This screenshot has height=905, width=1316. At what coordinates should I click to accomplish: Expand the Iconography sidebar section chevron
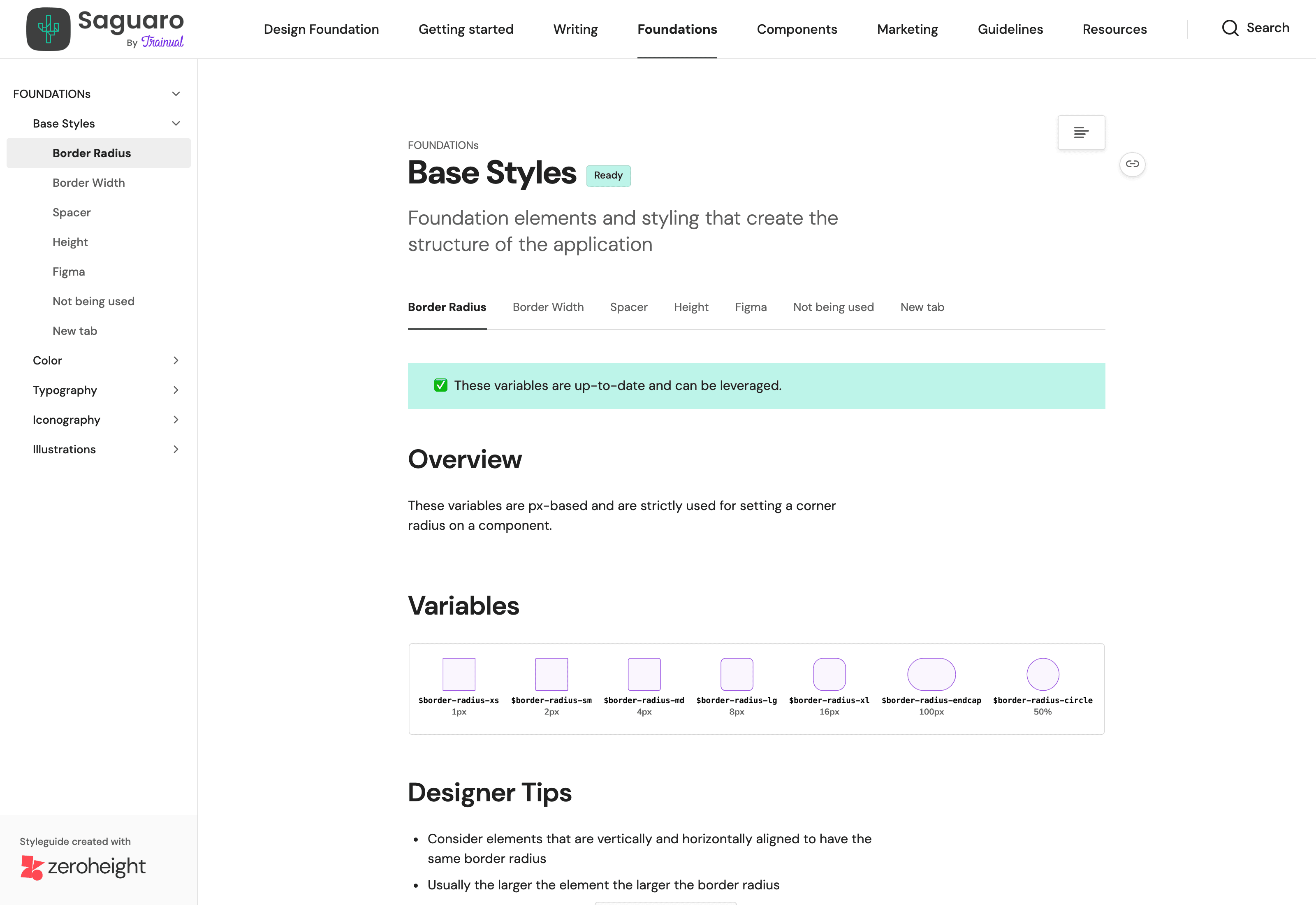[x=176, y=420]
